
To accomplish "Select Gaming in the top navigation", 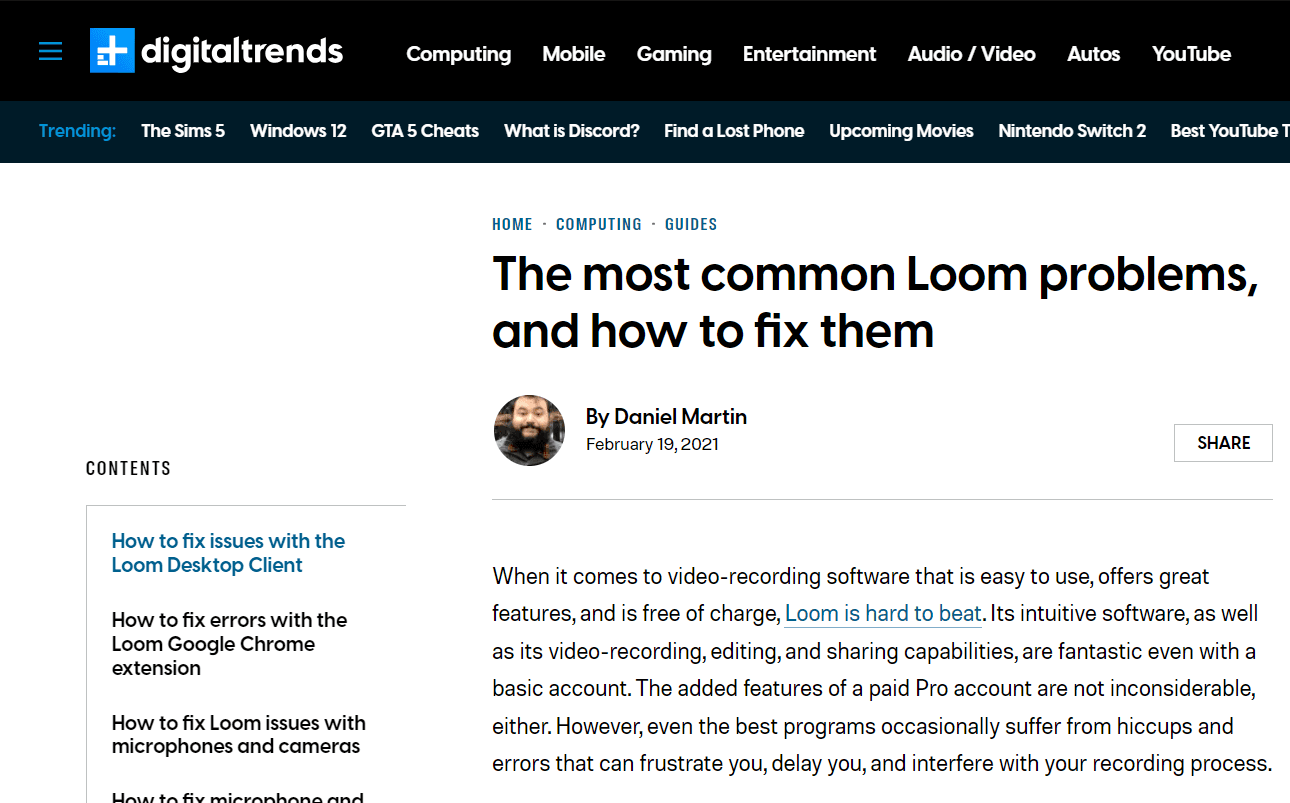I will click(674, 54).
